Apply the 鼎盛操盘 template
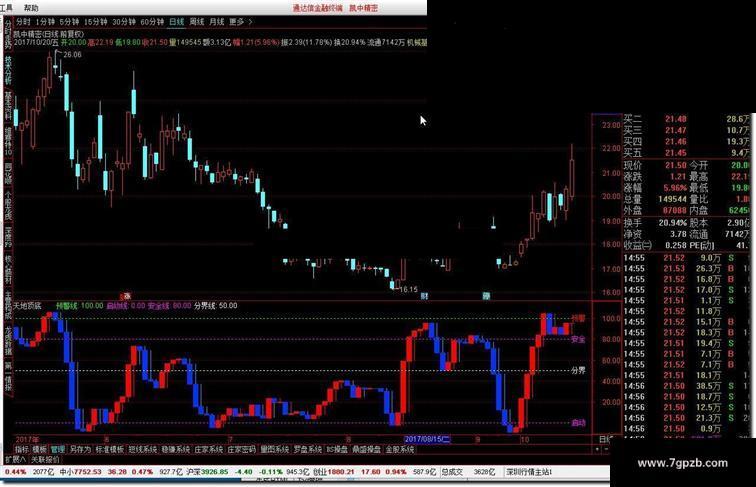756x487 pixels. pos(366,449)
